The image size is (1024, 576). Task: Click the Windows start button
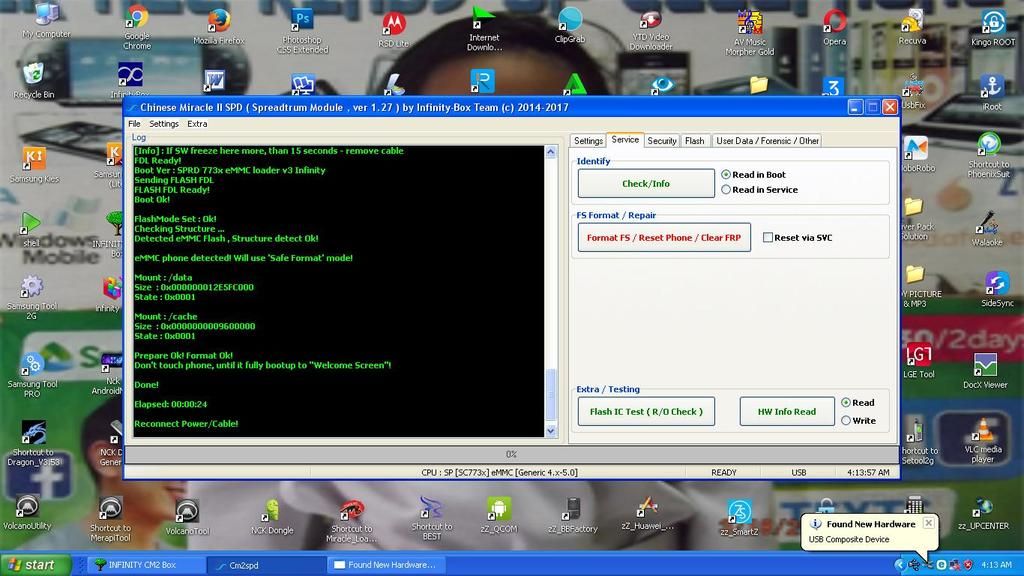pyautogui.click(x=35, y=565)
